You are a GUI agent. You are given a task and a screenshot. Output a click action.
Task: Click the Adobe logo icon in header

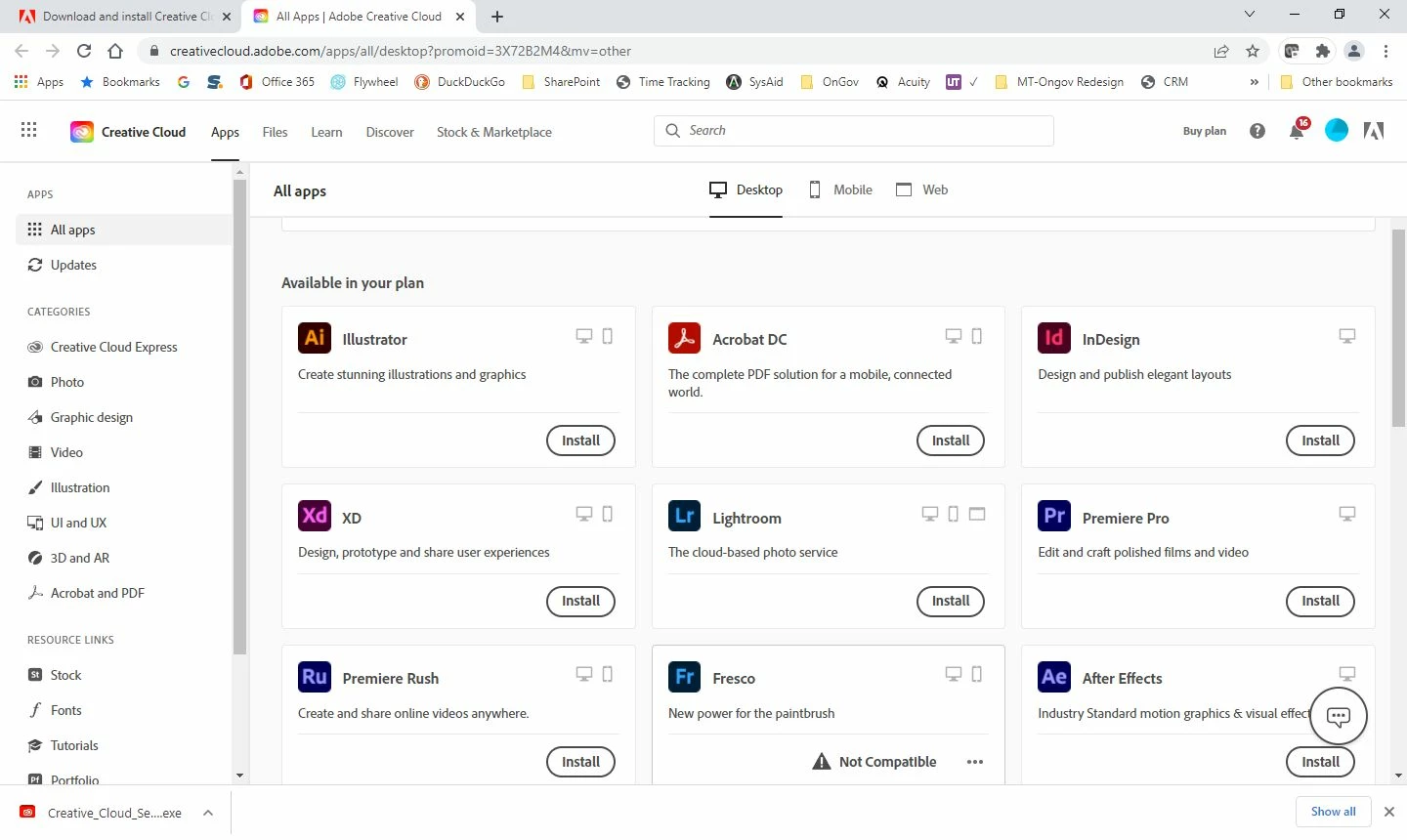coord(1374,131)
